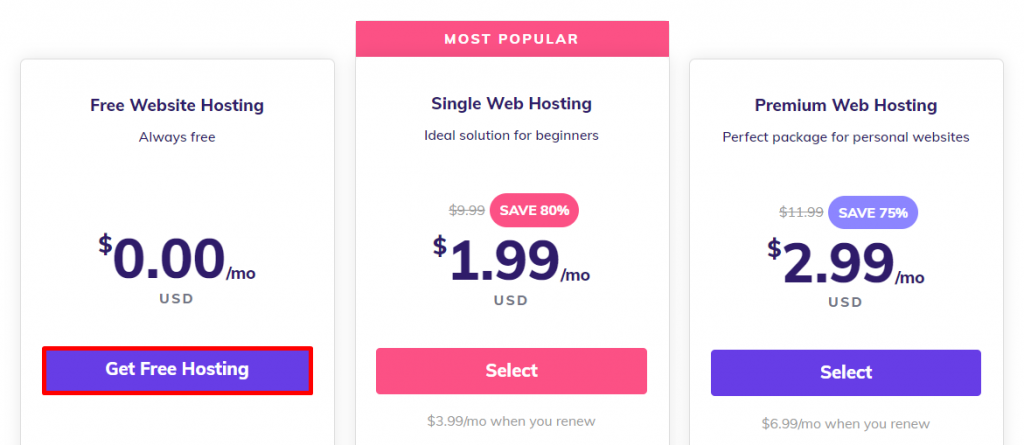This screenshot has height=445, width=1024.
Task: Click the $6.99/mo renewal note
Action: coord(846,424)
